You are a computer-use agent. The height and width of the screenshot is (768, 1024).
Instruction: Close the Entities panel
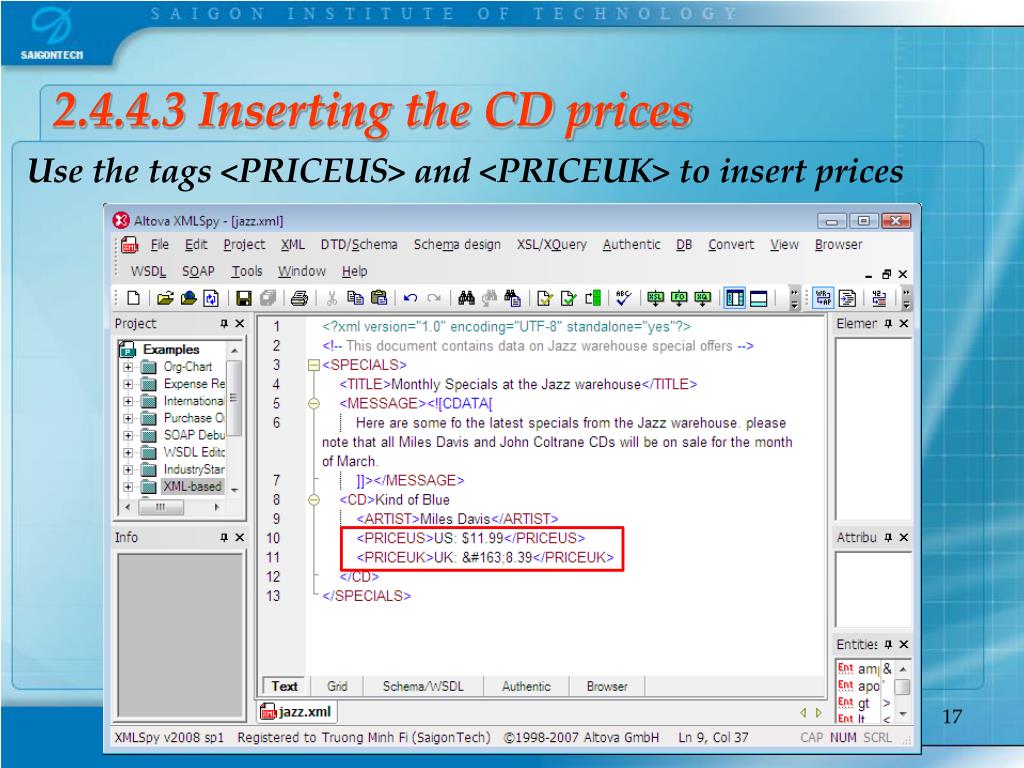coord(904,645)
